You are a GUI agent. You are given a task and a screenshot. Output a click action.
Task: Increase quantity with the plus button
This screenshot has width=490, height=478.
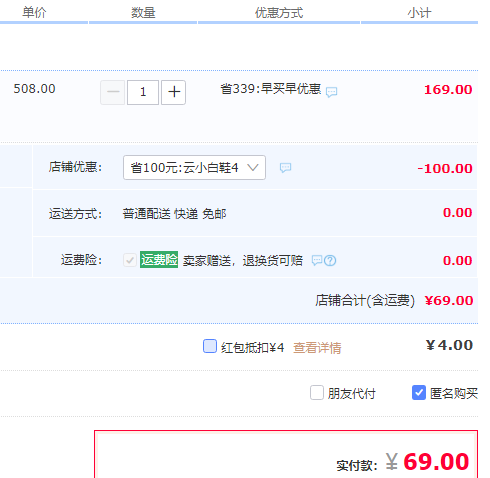[174, 92]
